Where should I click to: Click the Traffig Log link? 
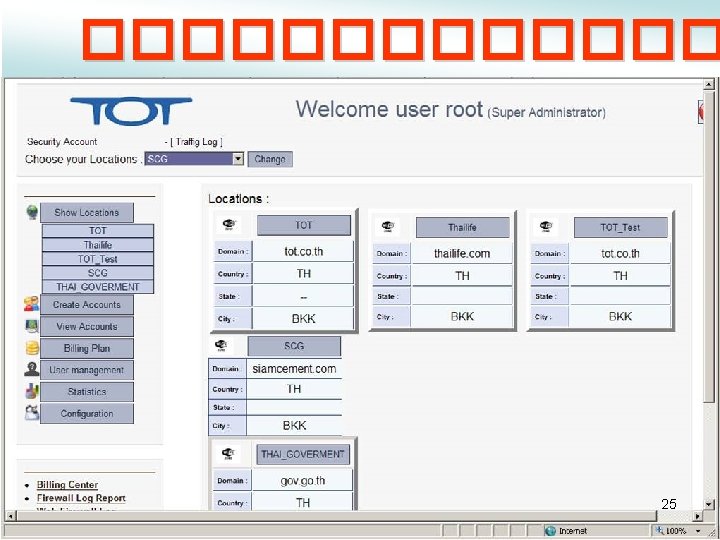click(x=196, y=142)
